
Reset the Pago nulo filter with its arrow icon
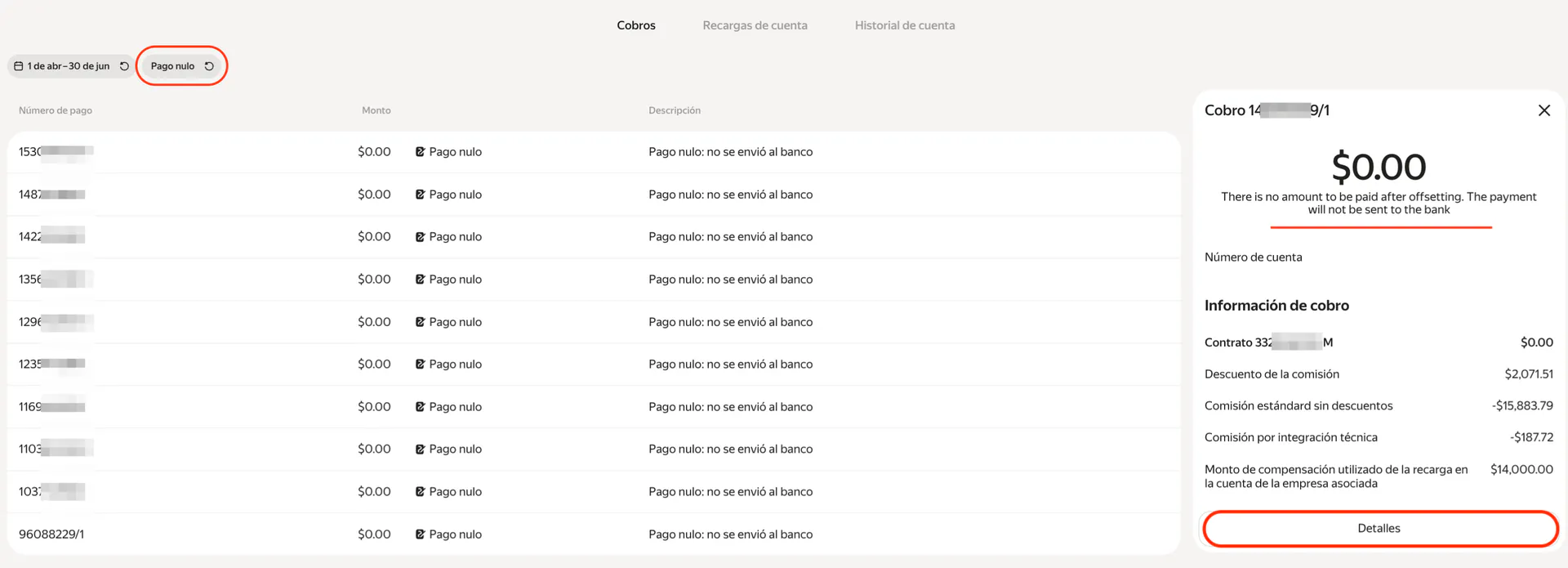click(209, 66)
